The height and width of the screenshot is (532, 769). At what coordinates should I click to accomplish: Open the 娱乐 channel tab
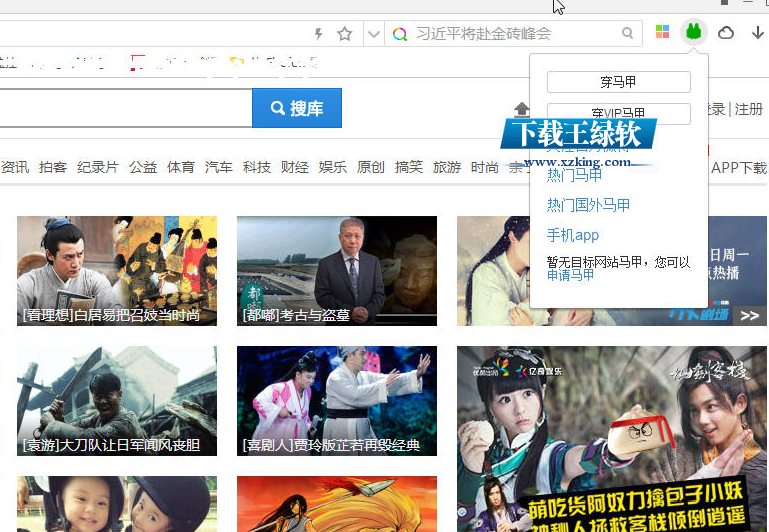(x=333, y=167)
